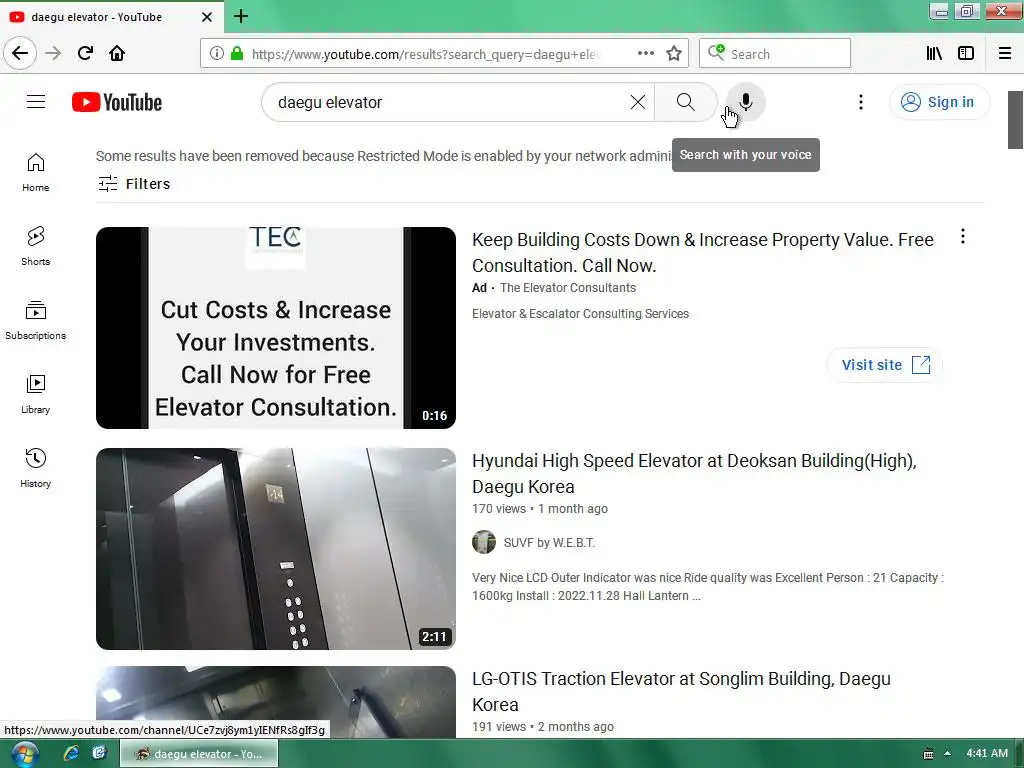Click the YouTube search magnifier button
Viewport: 1024px width, 768px height.
(x=685, y=102)
